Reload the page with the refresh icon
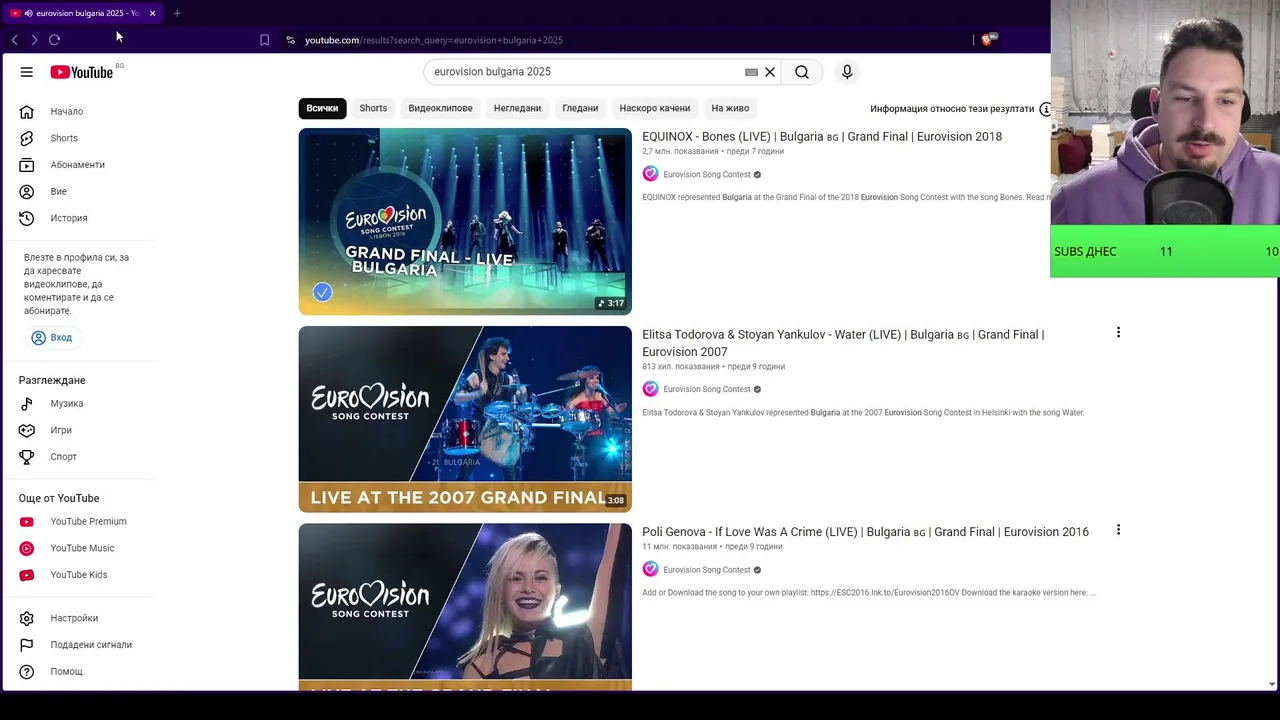This screenshot has height=720, width=1280. point(54,40)
